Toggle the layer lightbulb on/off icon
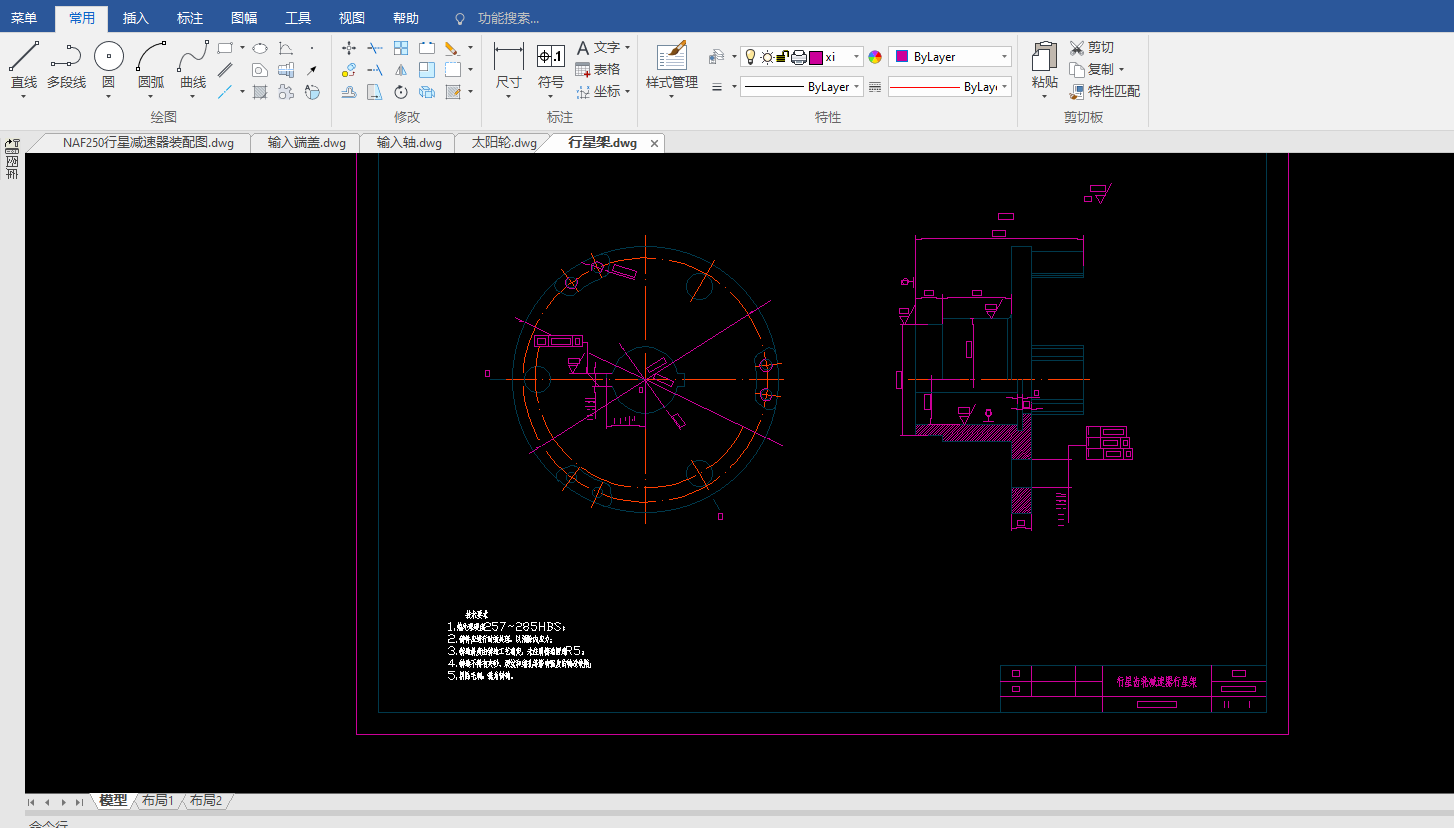The width and height of the screenshot is (1454, 828). [x=750, y=57]
